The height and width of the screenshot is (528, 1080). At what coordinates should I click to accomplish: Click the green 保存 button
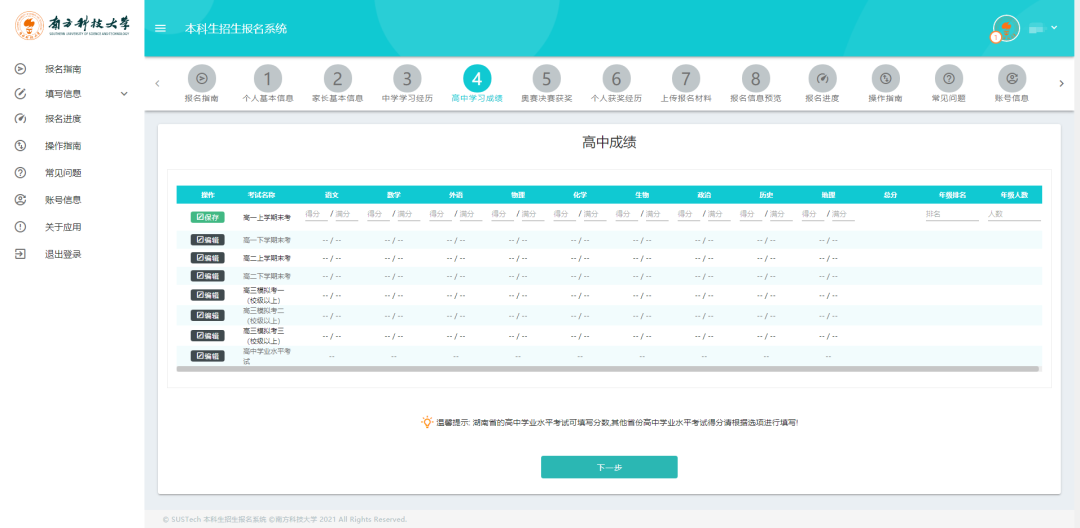pyautogui.click(x=207, y=217)
